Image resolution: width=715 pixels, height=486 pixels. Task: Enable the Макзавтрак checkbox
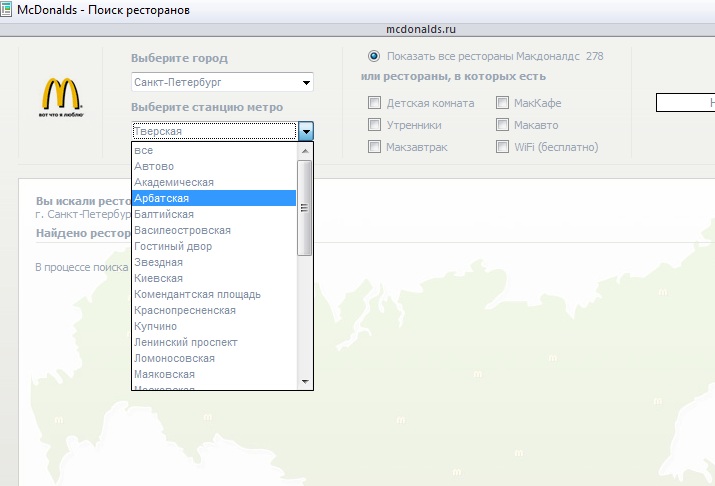point(374,146)
